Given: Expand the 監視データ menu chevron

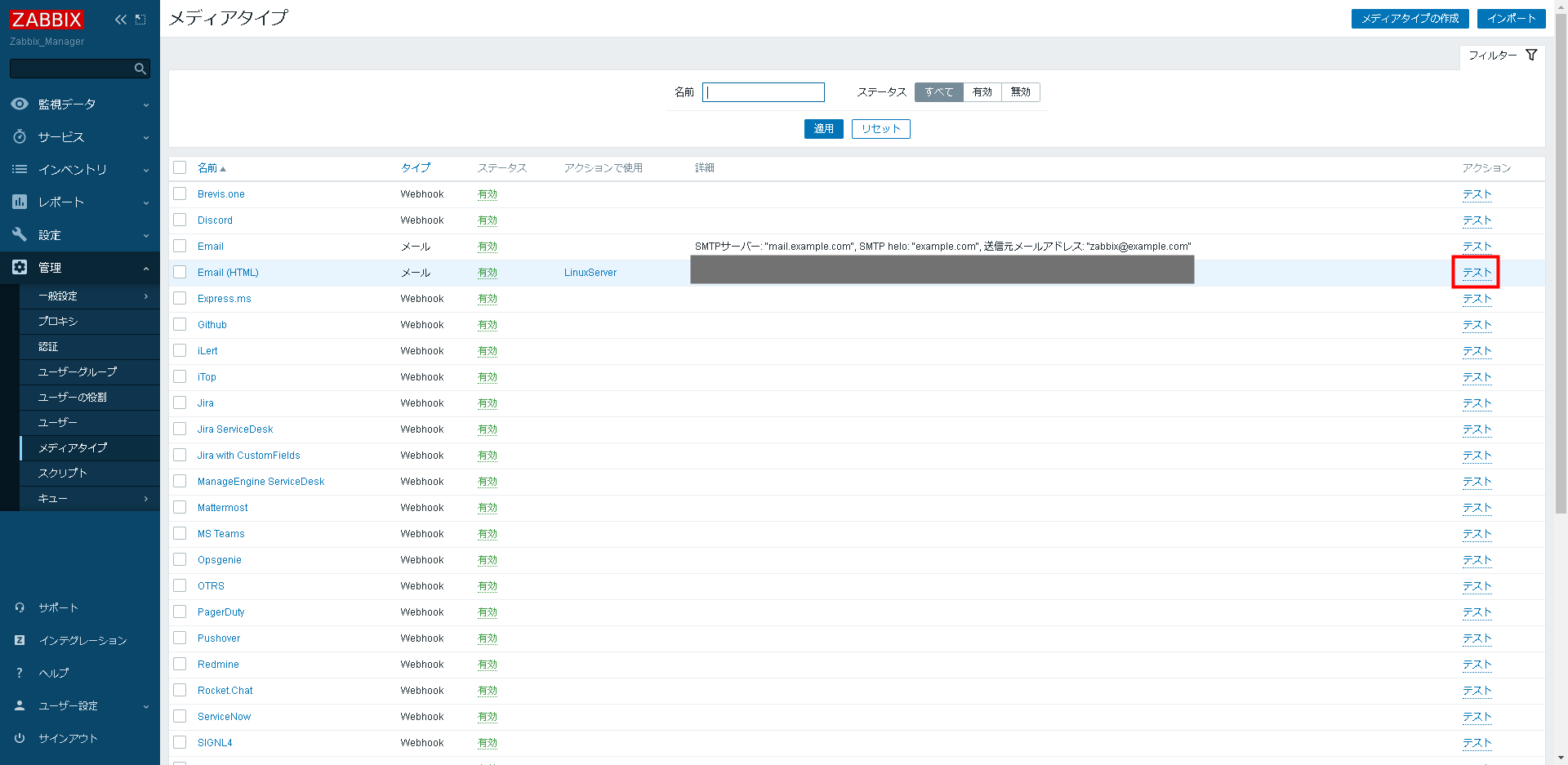Looking at the screenshot, I should [x=146, y=105].
